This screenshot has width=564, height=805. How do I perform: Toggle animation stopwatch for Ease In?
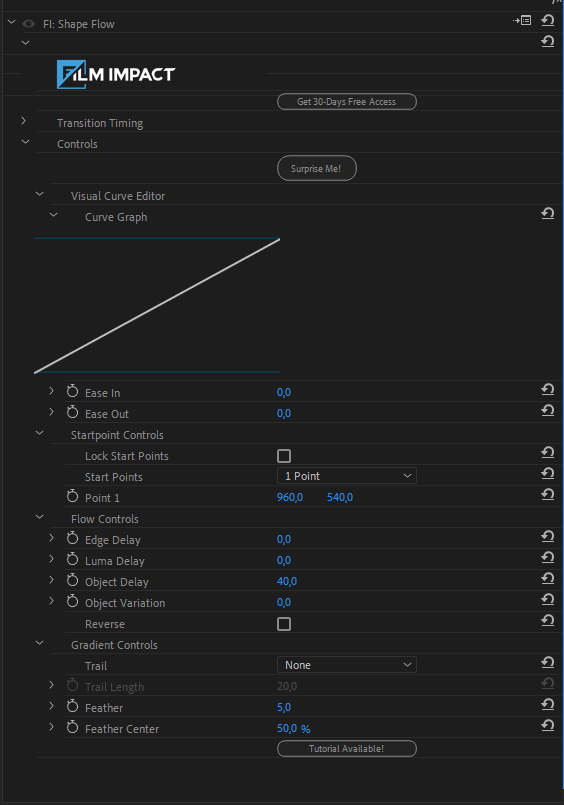click(72, 392)
